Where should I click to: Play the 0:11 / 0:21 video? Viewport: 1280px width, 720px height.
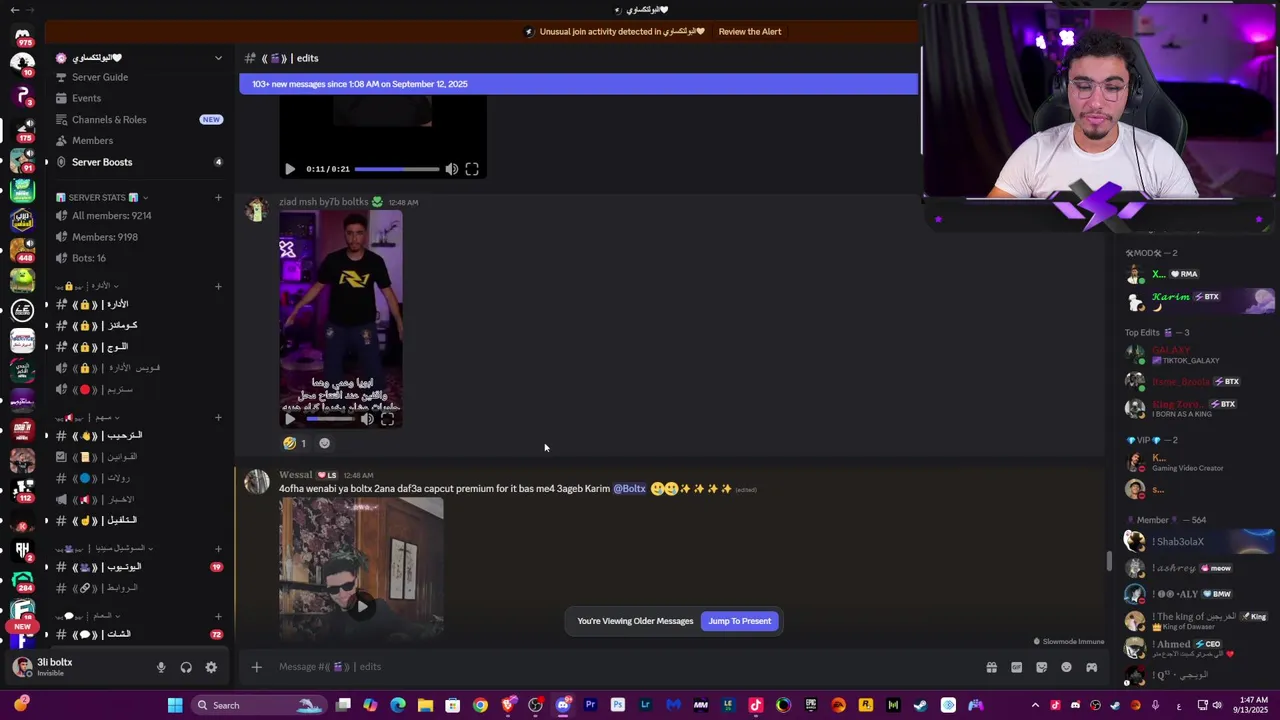coord(290,169)
